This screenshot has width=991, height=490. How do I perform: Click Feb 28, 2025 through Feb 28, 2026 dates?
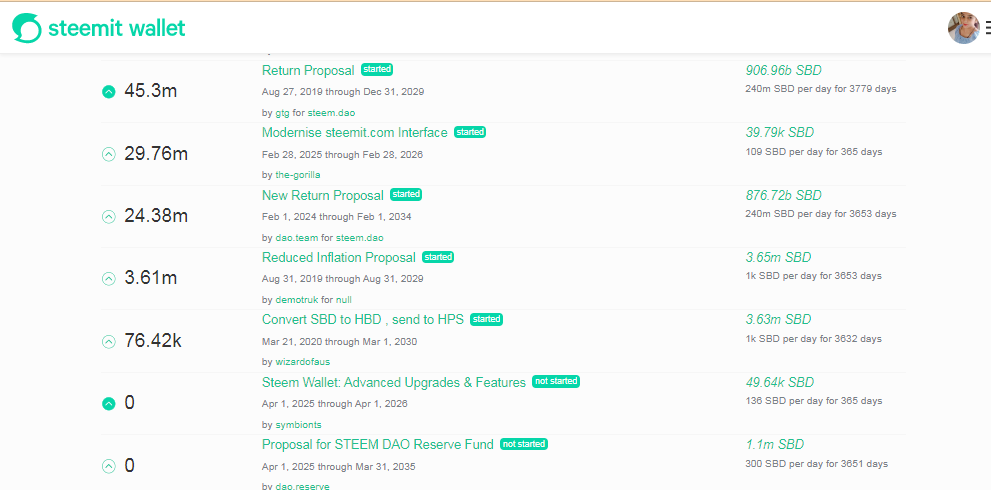click(343, 154)
